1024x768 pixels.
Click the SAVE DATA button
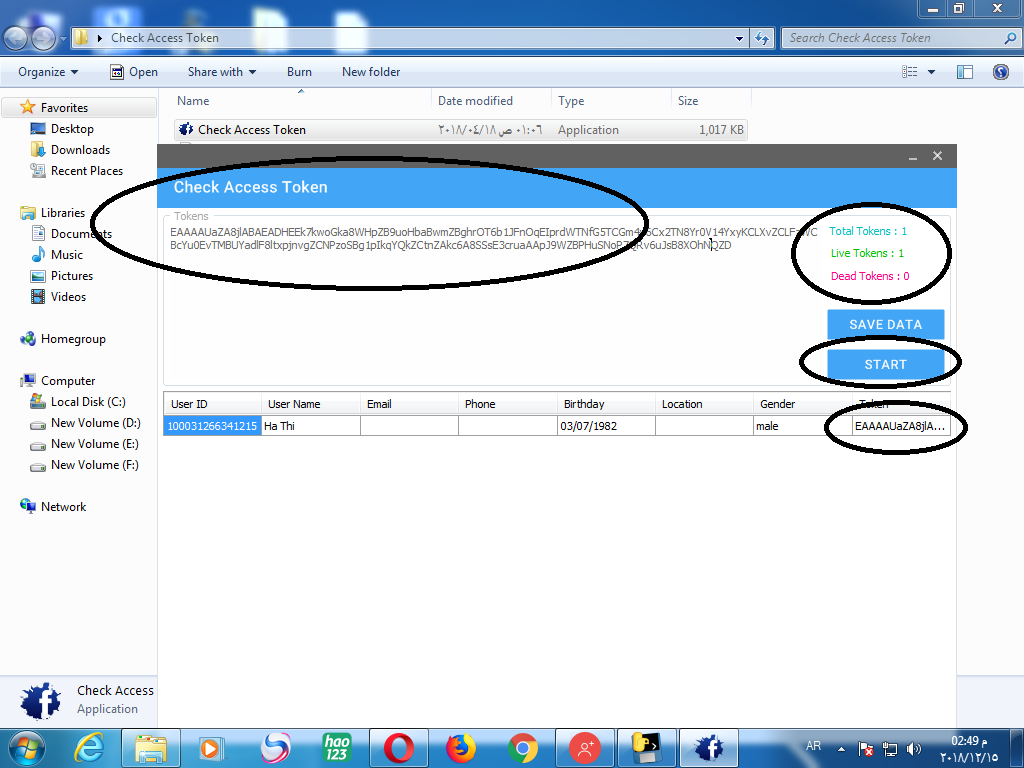(x=886, y=325)
